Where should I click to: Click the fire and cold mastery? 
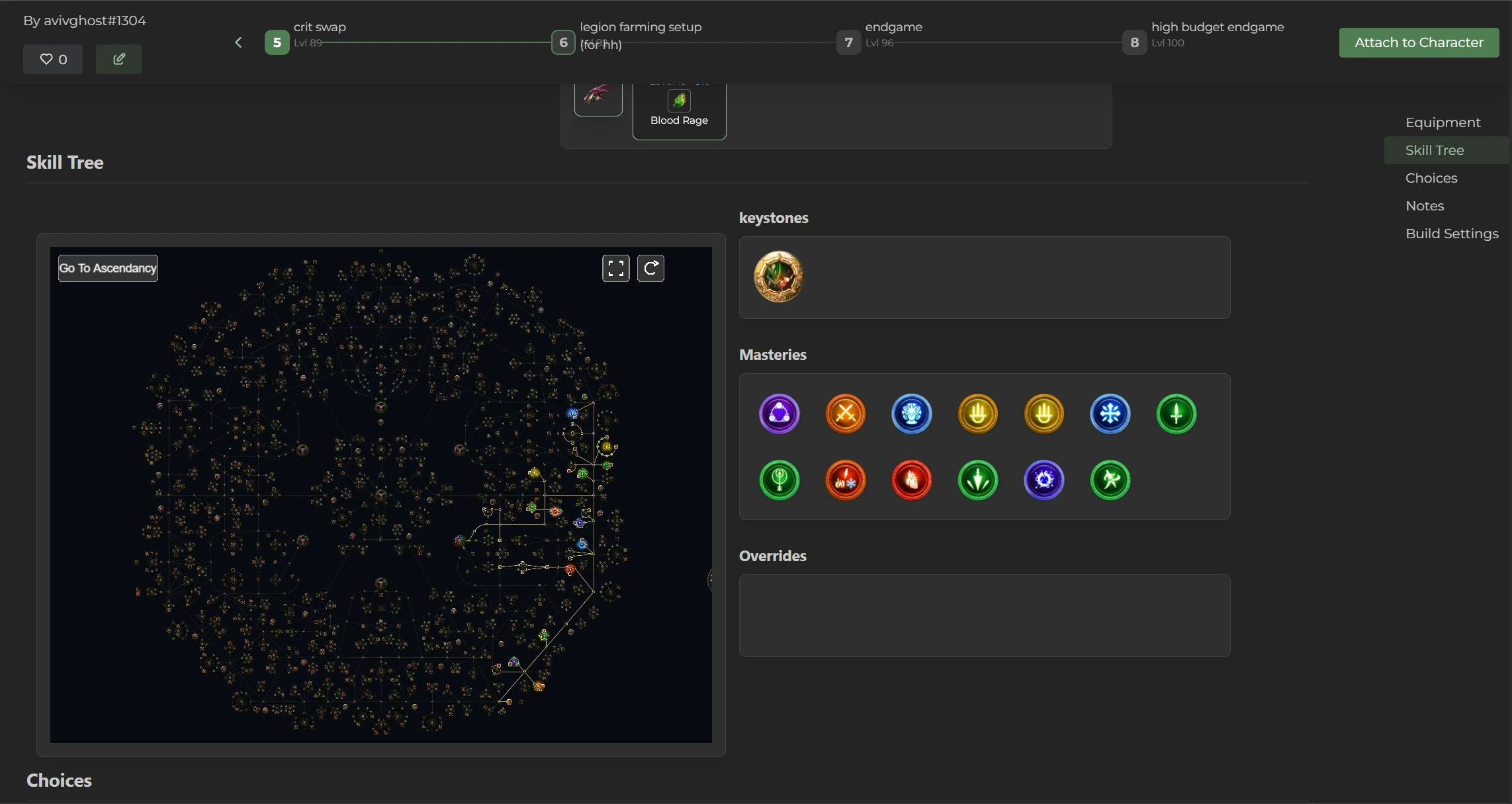tap(845, 480)
